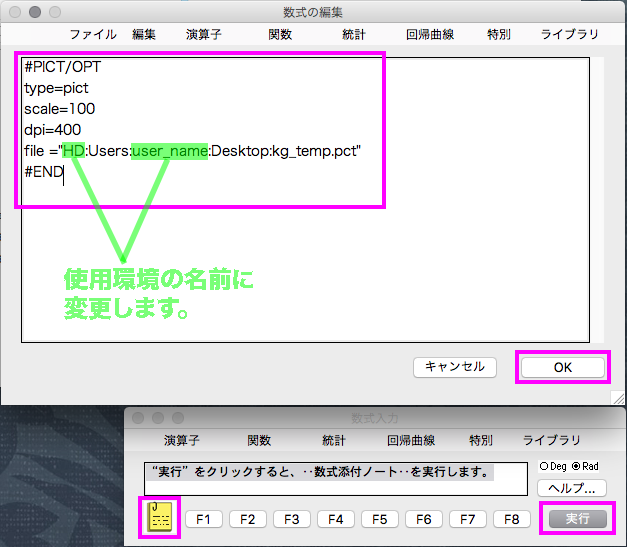
Task: Open 演算子 menu in 数式入力 window
Action: pyautogui.click(x=182, y=440)
